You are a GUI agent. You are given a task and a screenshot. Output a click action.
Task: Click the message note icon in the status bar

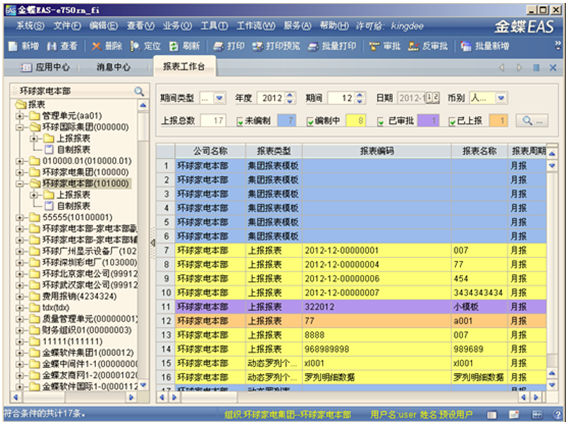pos(514,414)
